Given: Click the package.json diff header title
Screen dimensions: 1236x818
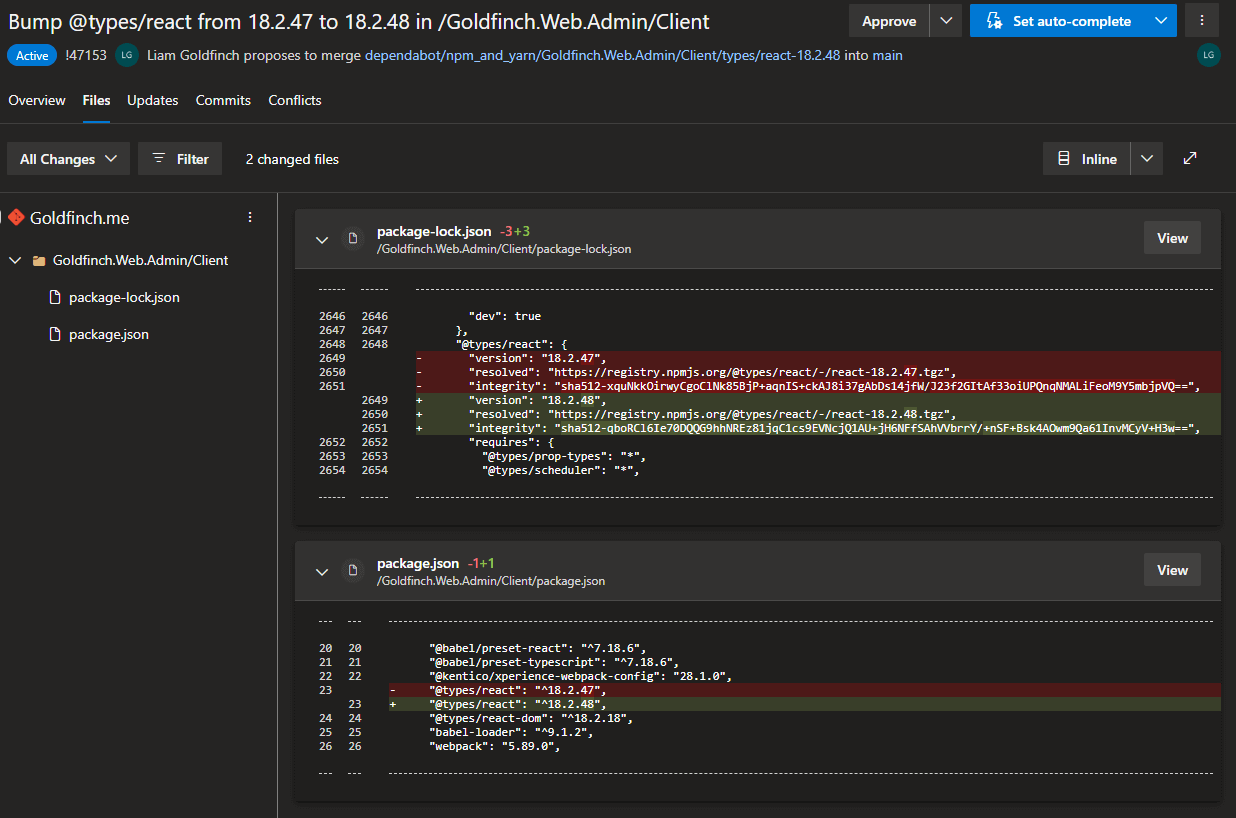Looking at the screenshot, I should click(x=418, y=563).
